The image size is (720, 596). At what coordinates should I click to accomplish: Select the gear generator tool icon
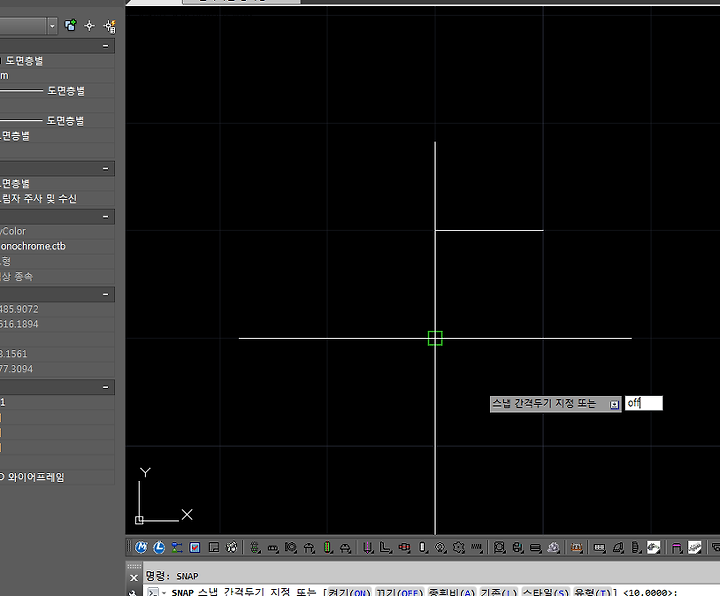(458, 547)
